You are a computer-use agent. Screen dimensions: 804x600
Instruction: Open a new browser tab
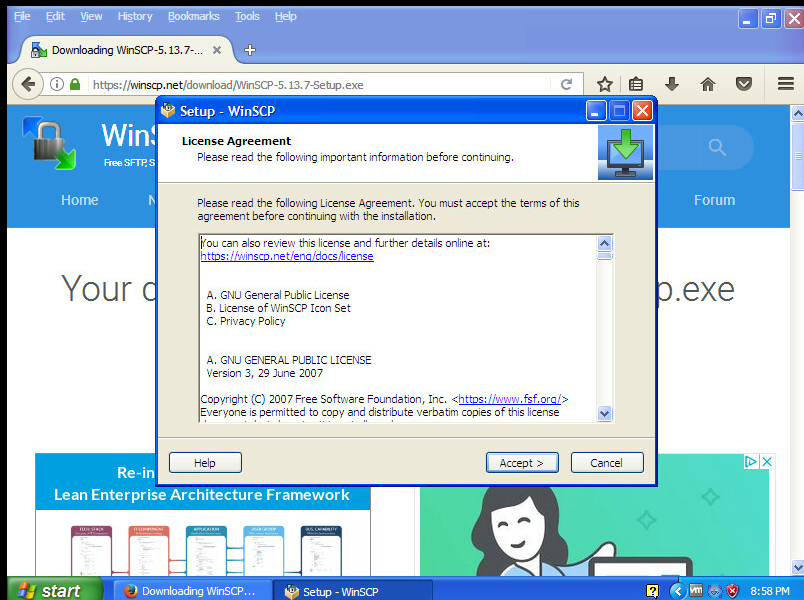(x=250, y=50)
